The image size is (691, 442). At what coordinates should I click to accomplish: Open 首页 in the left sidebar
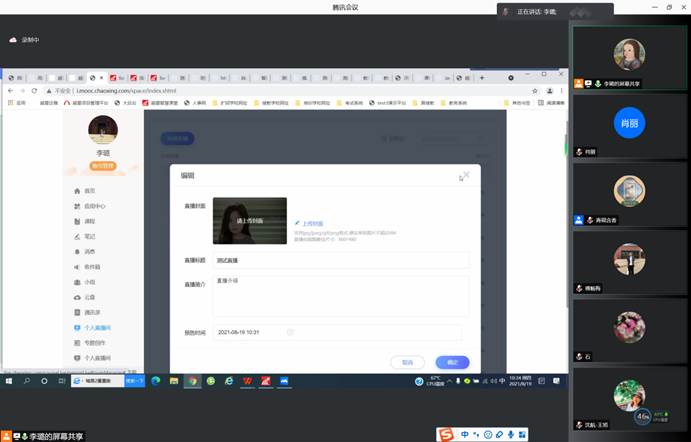(90, 190)
